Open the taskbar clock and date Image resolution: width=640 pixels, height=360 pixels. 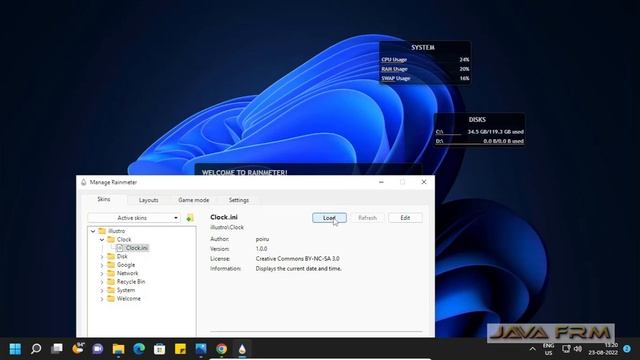tap(603, 349)
